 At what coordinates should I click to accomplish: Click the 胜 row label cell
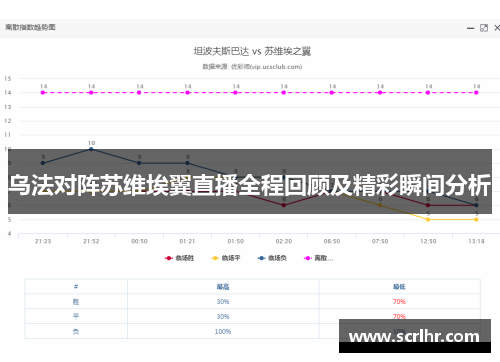[x=76, y=301]
